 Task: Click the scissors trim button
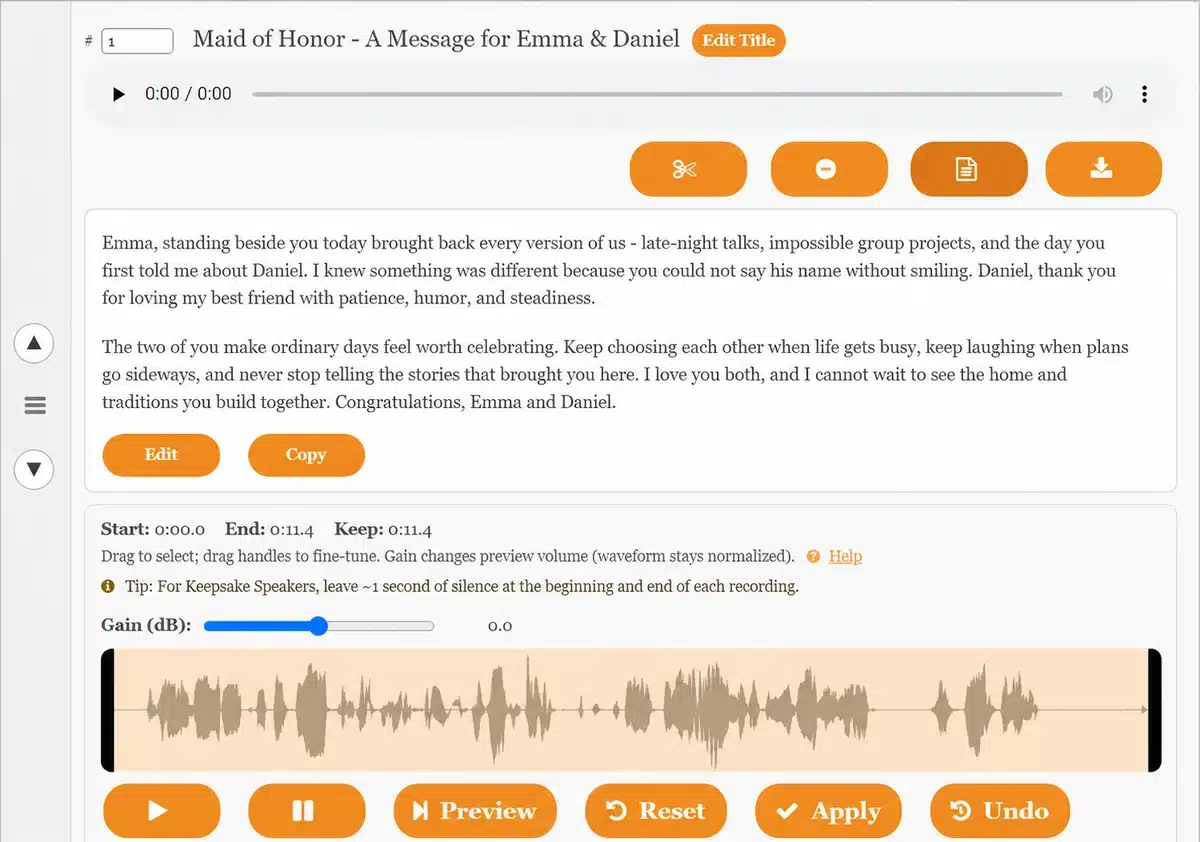pos(688,169)
